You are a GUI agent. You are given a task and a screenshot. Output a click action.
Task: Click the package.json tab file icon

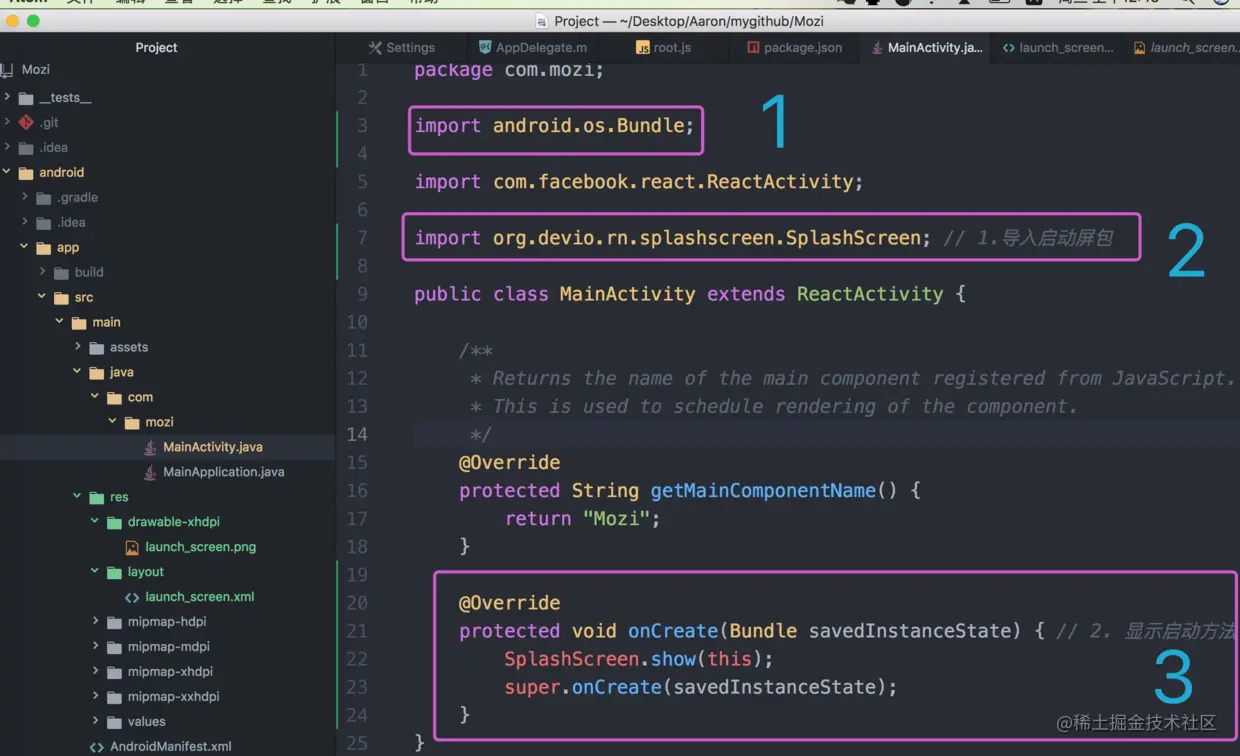(753, 47)
